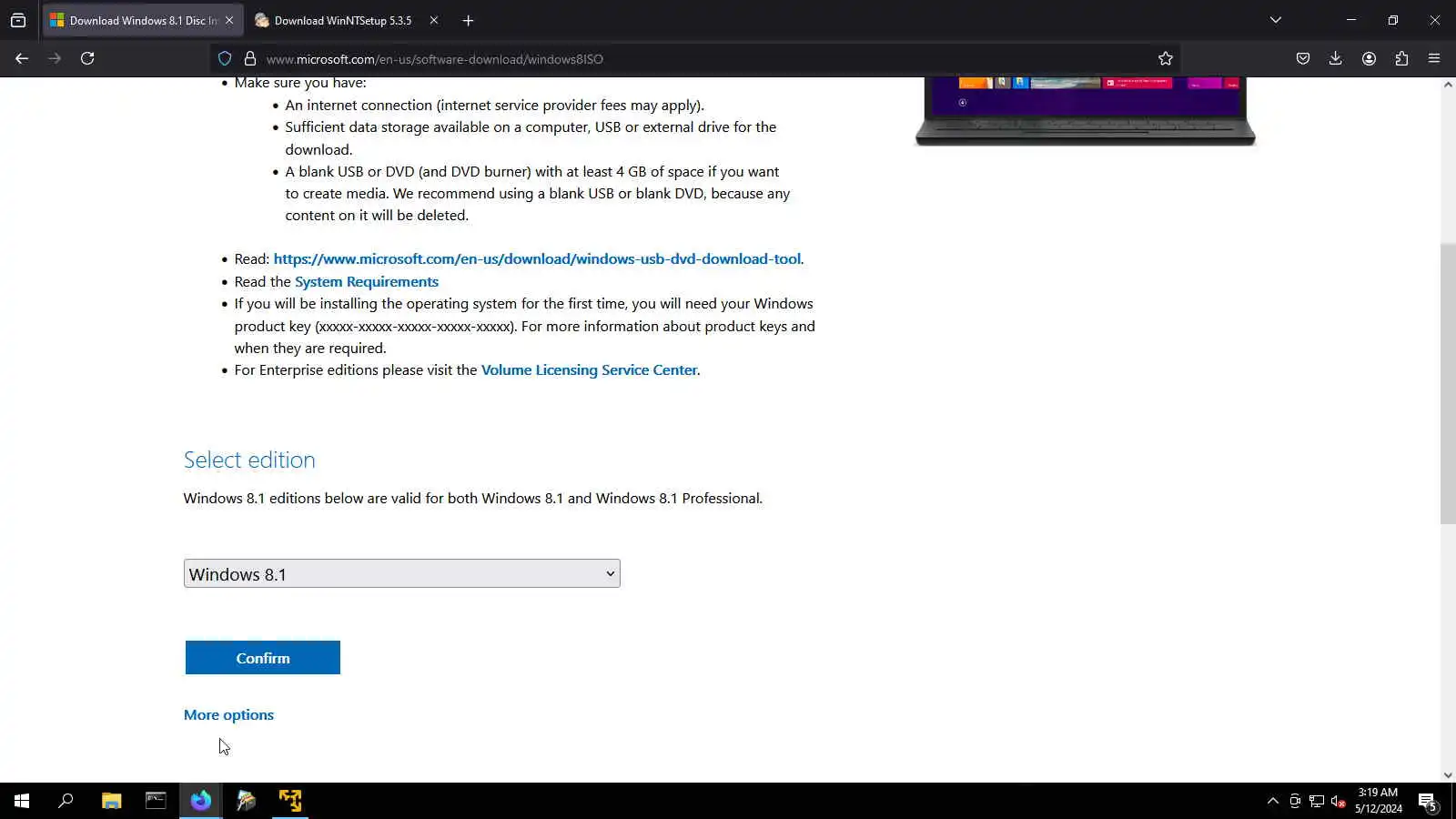The height and width of the screenshot is (819, 1456).
Task: Open the taskbar clock and calendar
Action: pos(1378,801)
